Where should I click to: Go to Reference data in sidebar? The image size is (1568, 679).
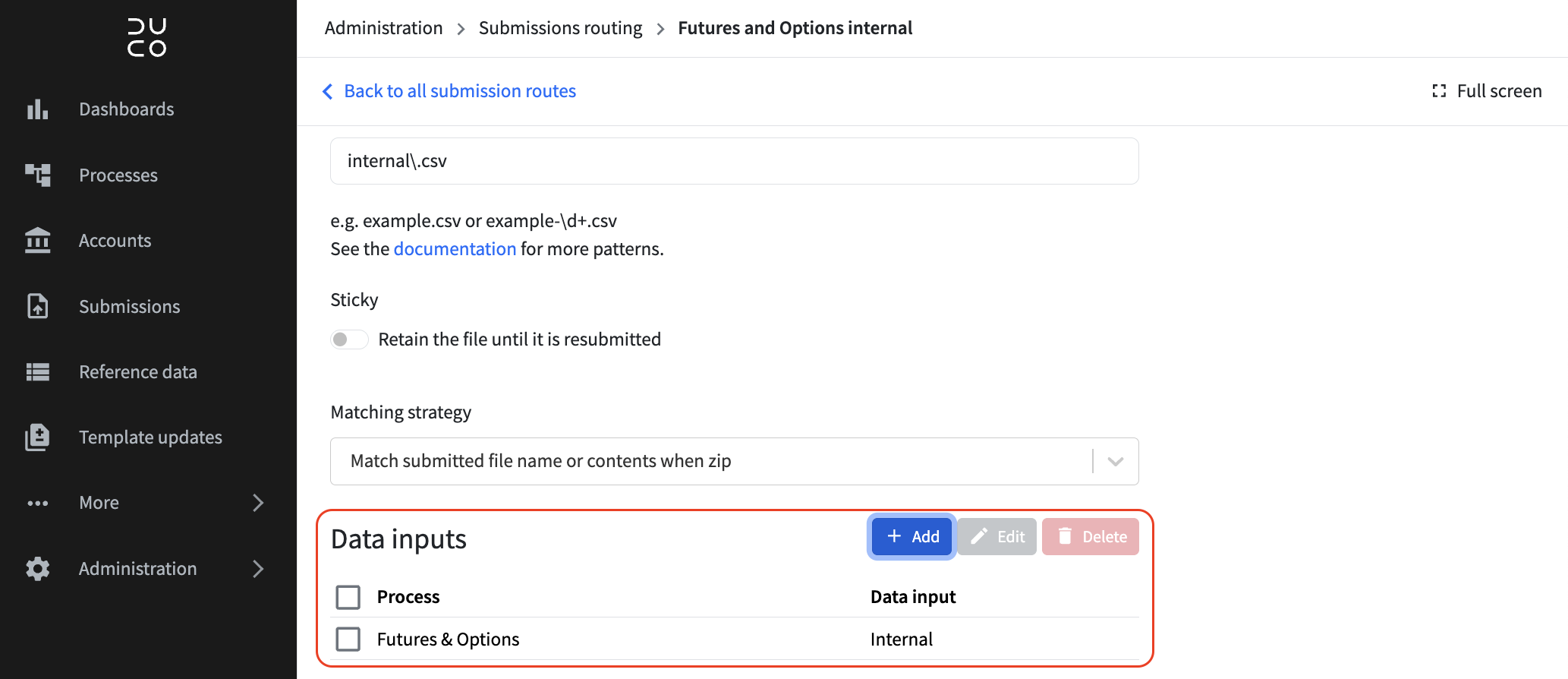click(138, 372)
